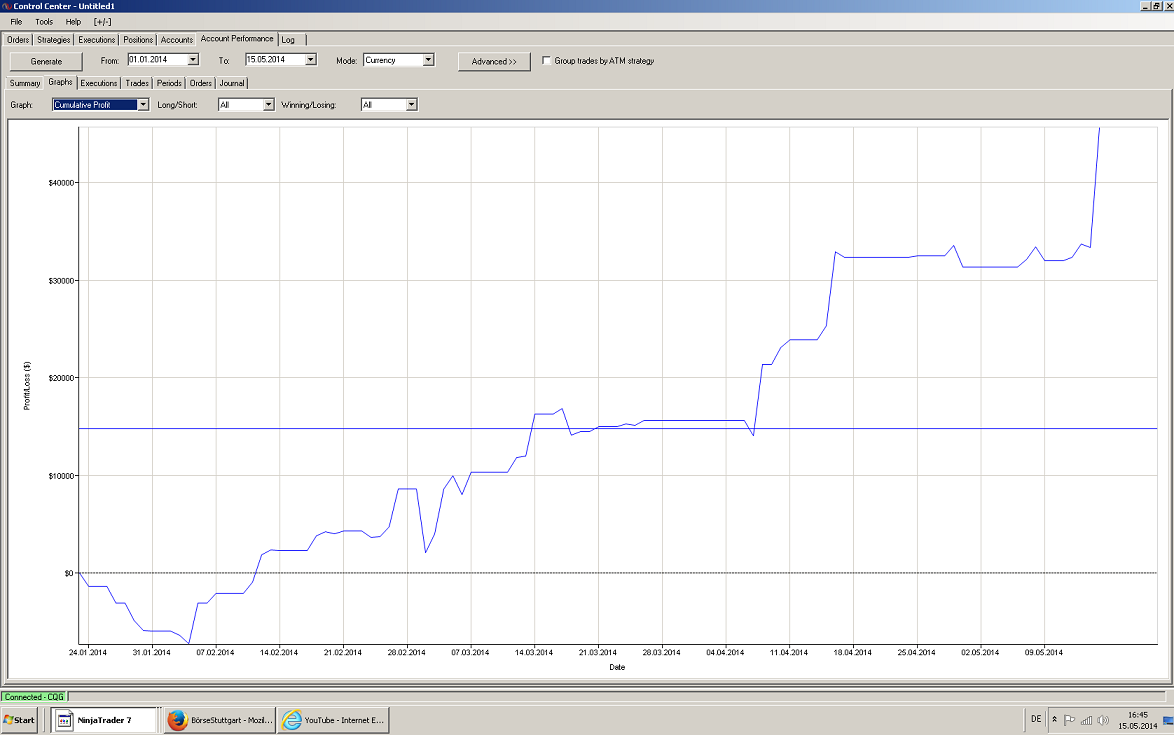Click the volume speaker tray icon
Viewport: 1174px width, 735px height.
coord(1102,720)
